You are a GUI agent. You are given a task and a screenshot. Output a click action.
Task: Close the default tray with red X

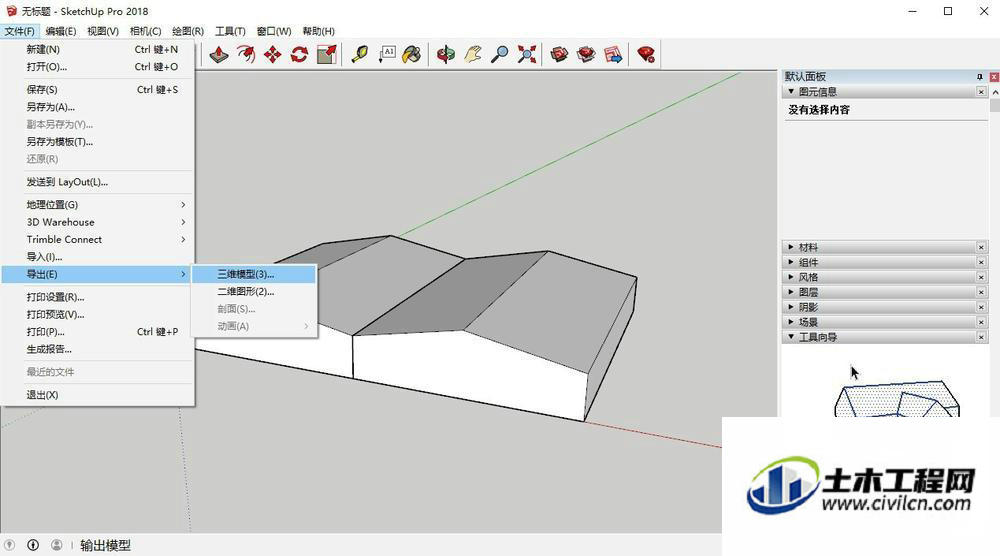point(994,77)
